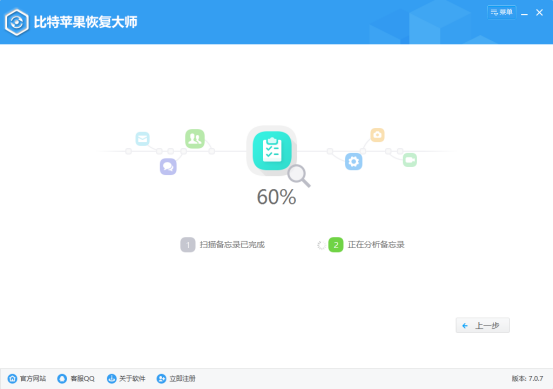
Task: Select the central notes clipboard icon
Action: point(272,151)
